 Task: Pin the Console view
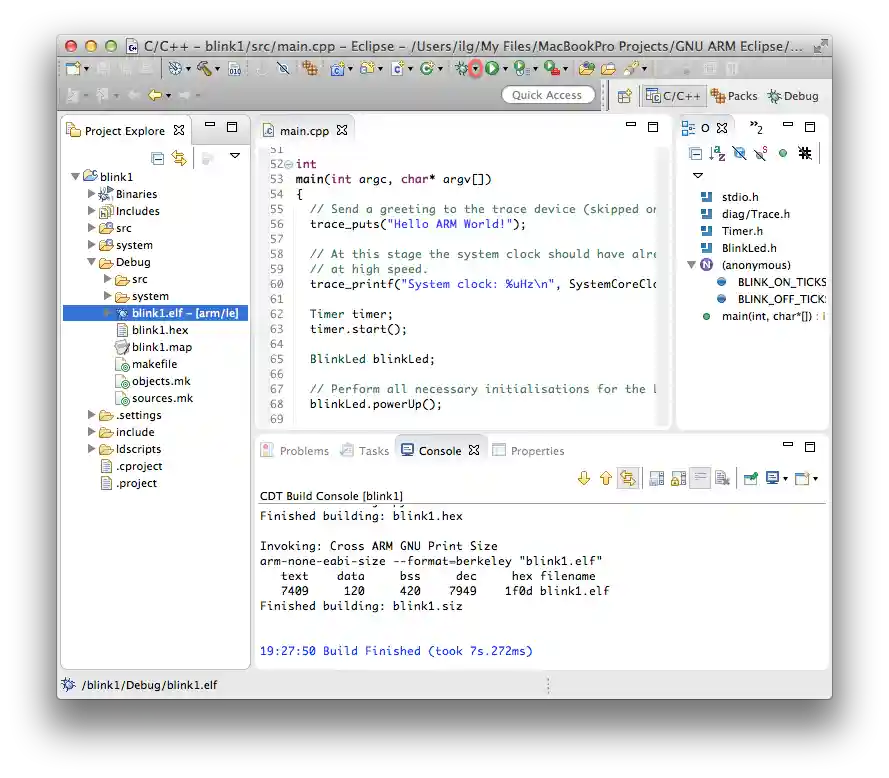(751, 478)
